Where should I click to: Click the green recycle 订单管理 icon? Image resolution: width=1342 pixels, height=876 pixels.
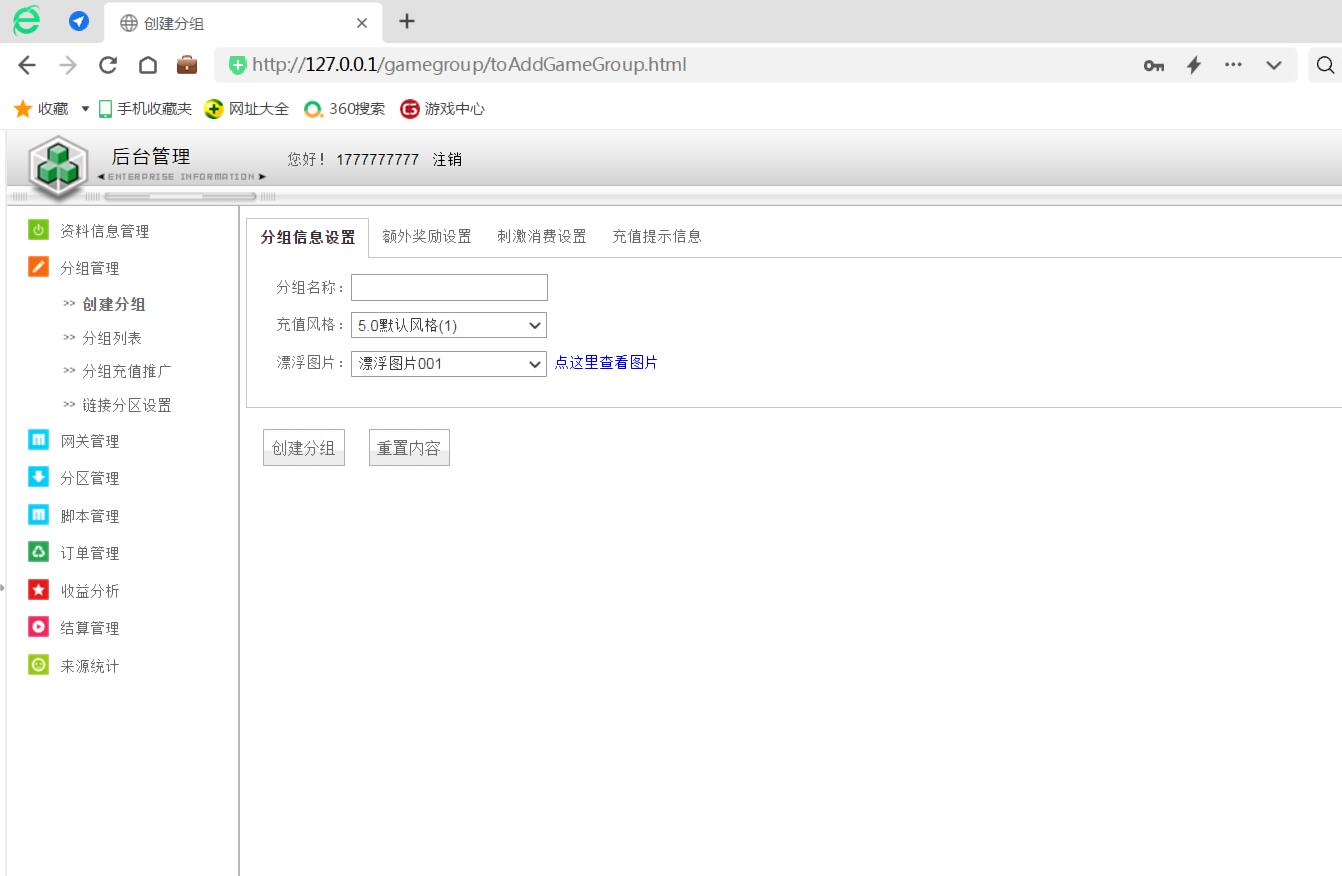[x=38, y=552]
